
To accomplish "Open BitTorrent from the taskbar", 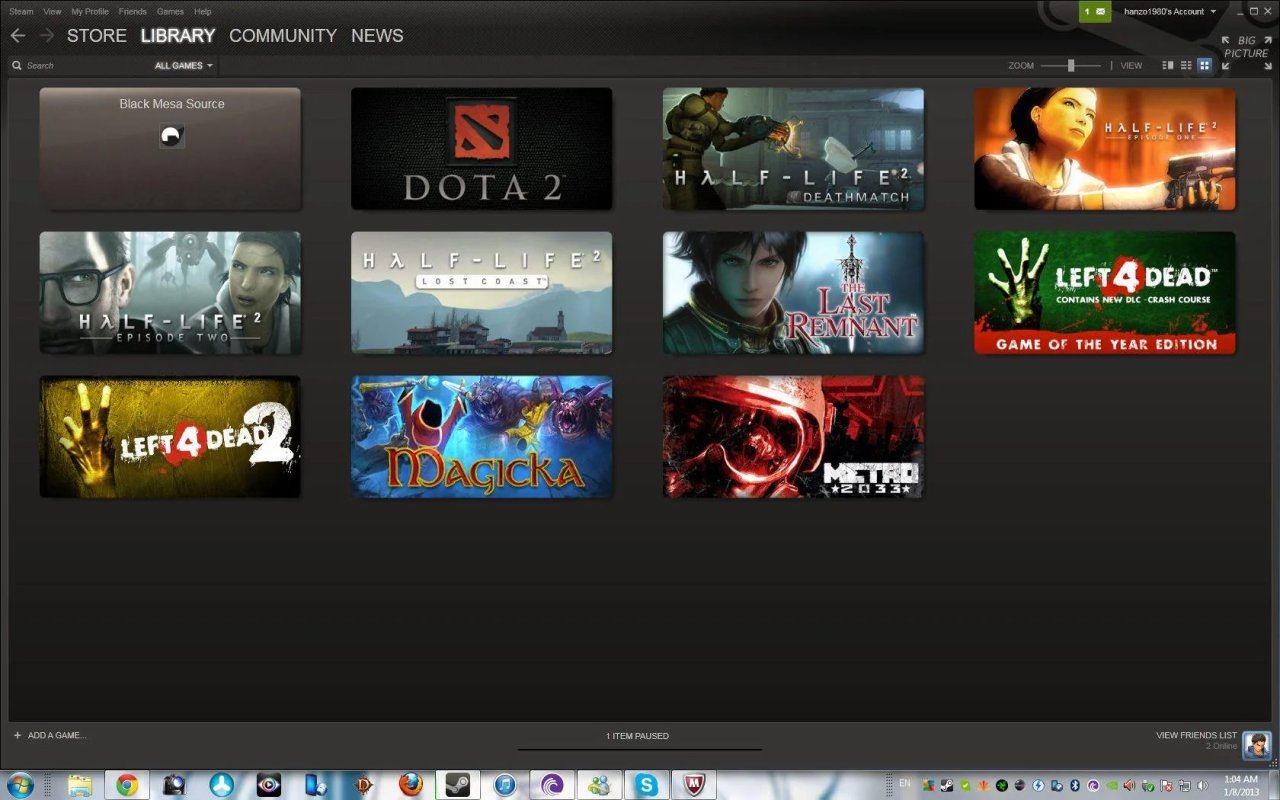I will (x=552, y=785).
